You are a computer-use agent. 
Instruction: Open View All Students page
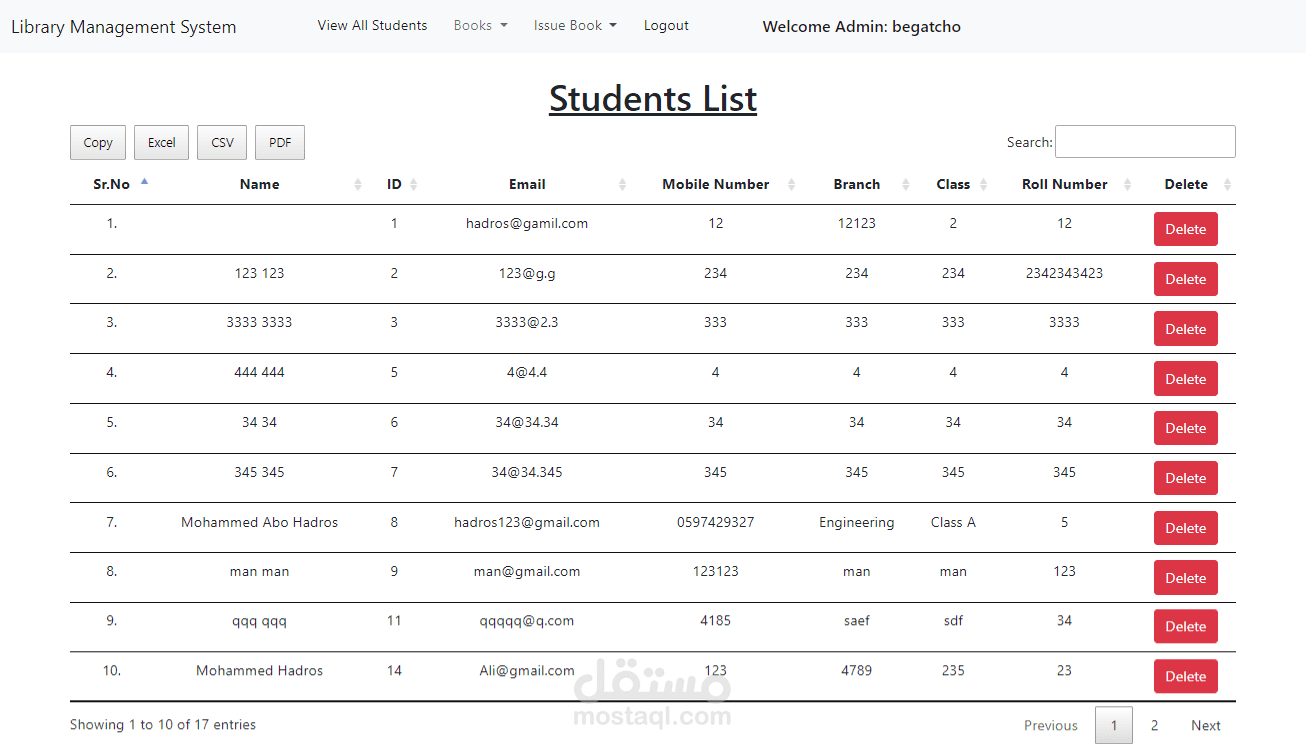372,26
